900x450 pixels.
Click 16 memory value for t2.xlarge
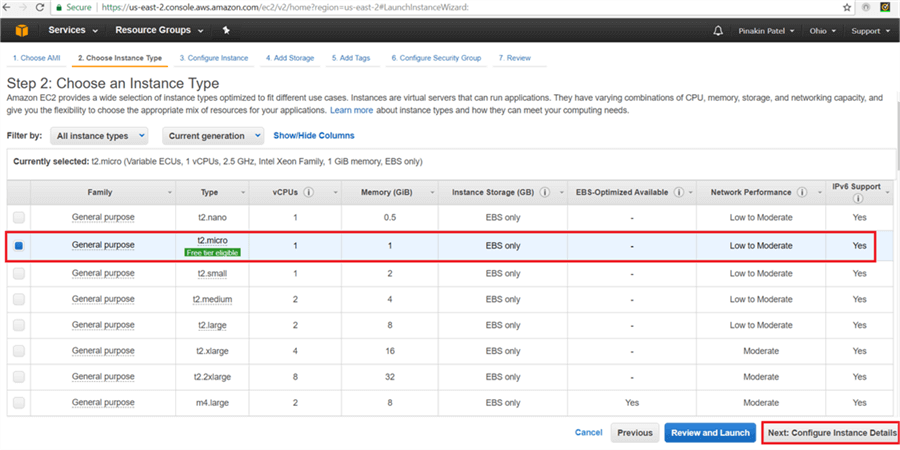[390, 351]
